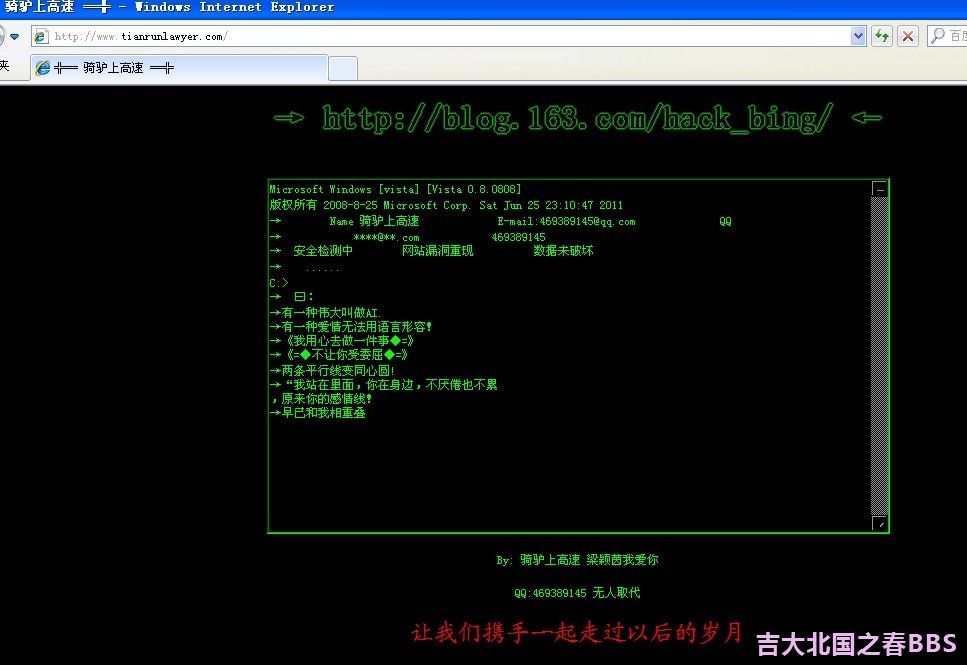Click the window title bar text
Image resolution: width=967 pixels, height=665 pixels.
tap(170, 7)
